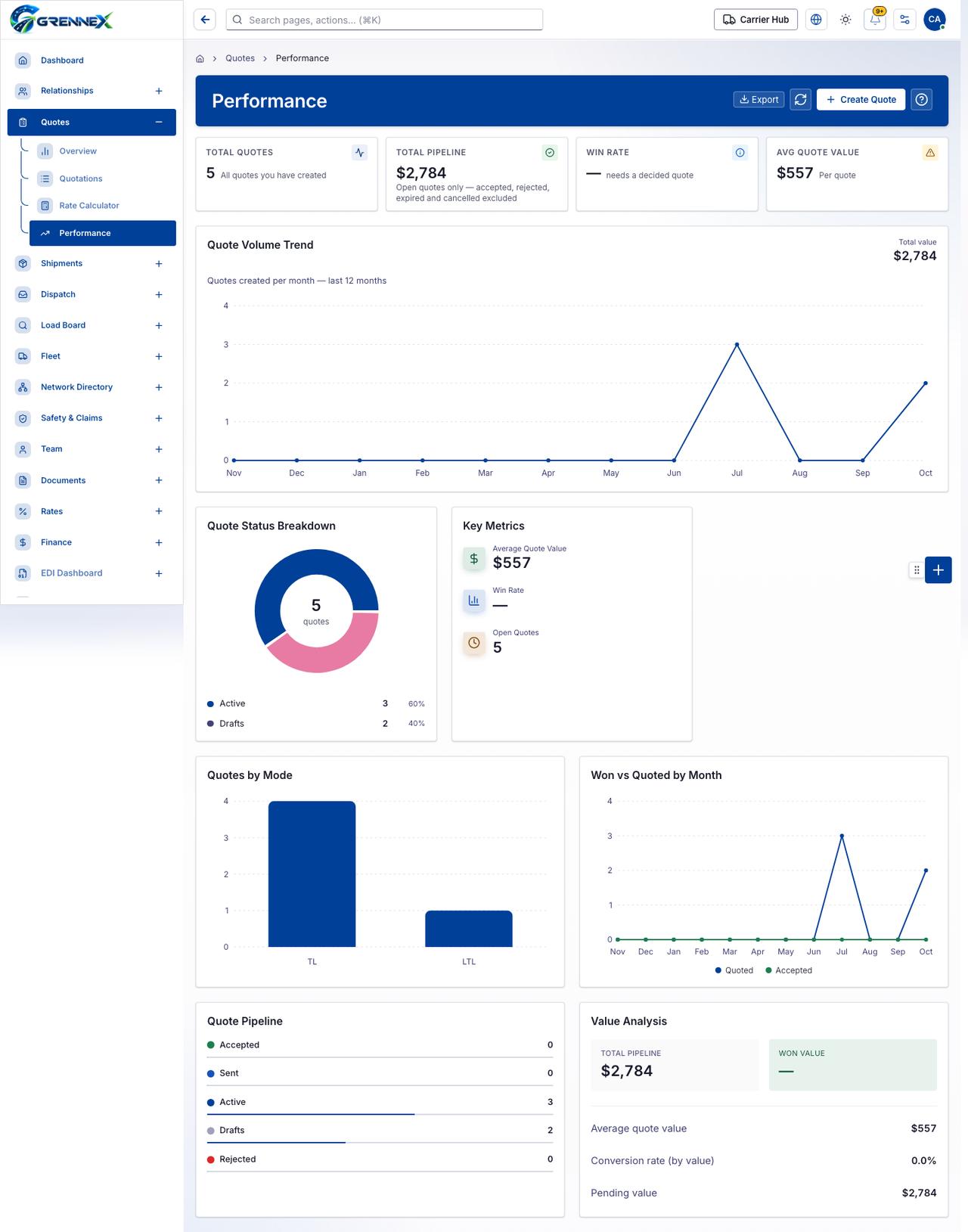Expand the Relationships sidebar section
968x1232 pixels.
(x=159, y=92)
